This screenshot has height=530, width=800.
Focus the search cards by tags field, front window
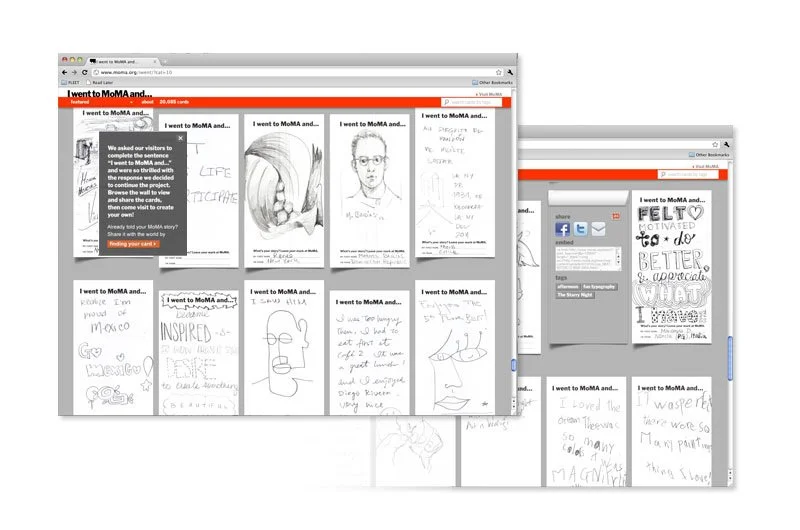coord(471,102)
